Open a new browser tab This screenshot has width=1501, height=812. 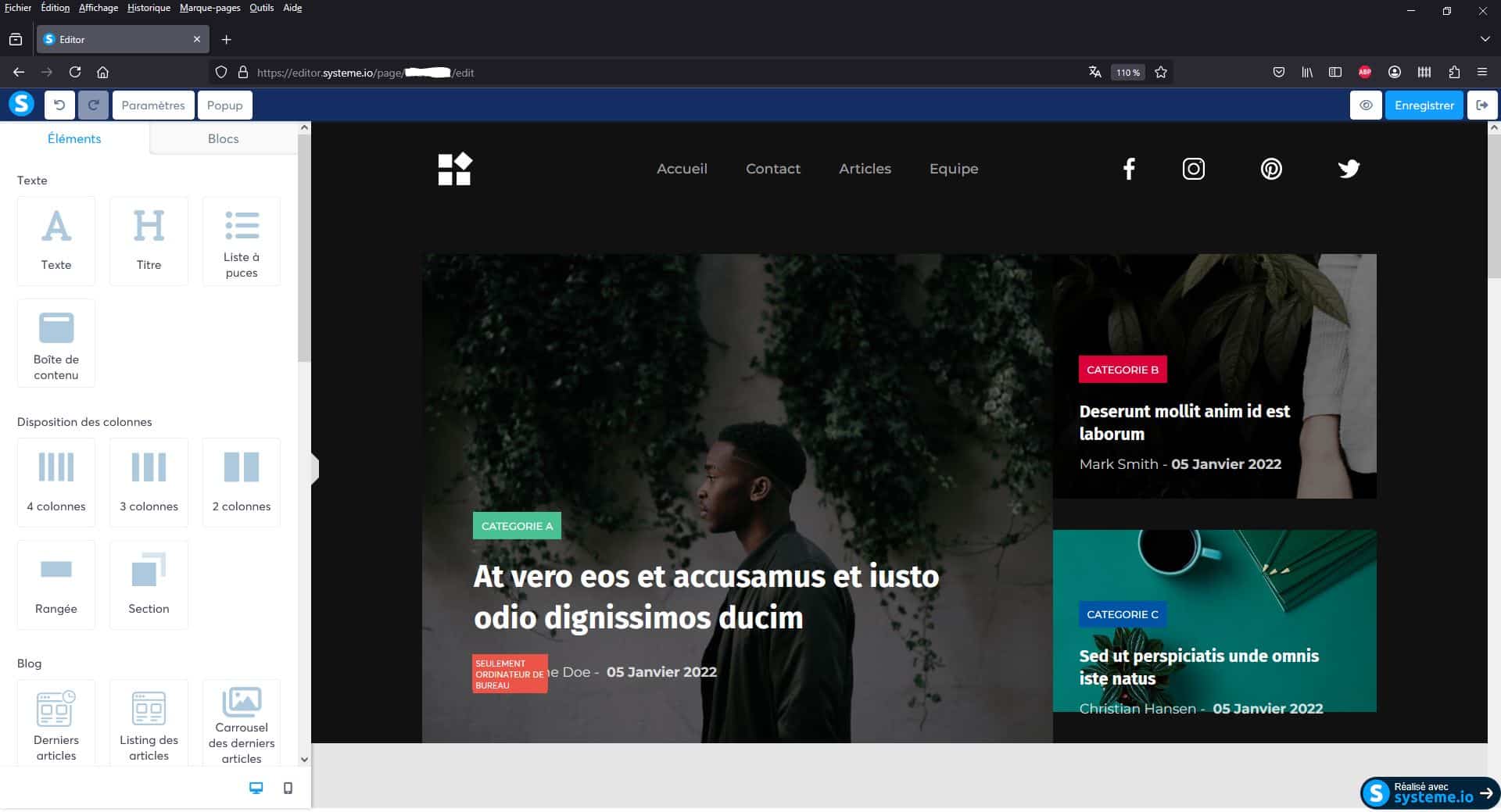226,39
